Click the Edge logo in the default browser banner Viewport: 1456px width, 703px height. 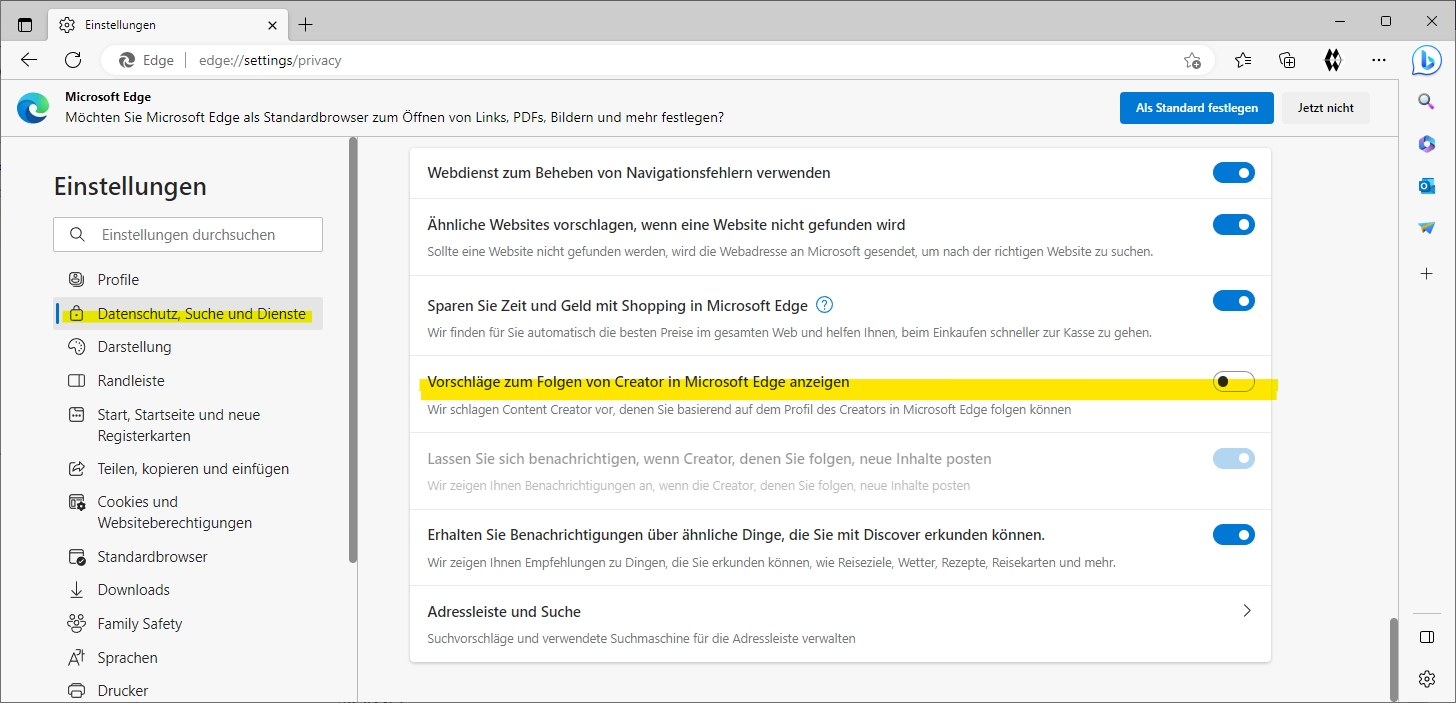coord(33,108)
